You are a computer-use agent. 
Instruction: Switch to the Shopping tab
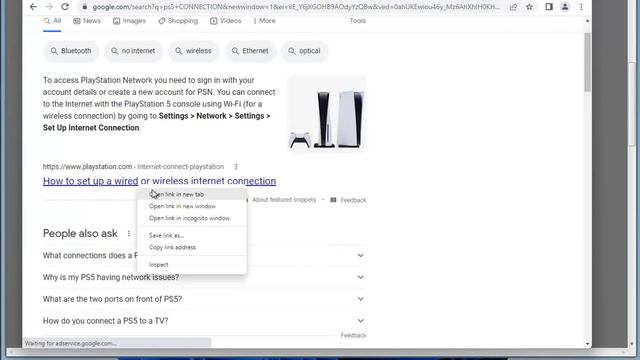click(x=178, y=21)
